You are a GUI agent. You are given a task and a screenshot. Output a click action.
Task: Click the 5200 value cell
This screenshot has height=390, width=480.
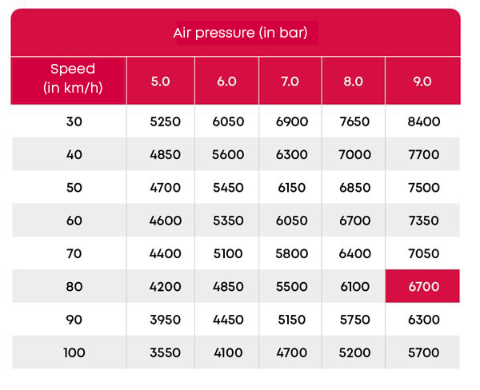coord(355,352)
